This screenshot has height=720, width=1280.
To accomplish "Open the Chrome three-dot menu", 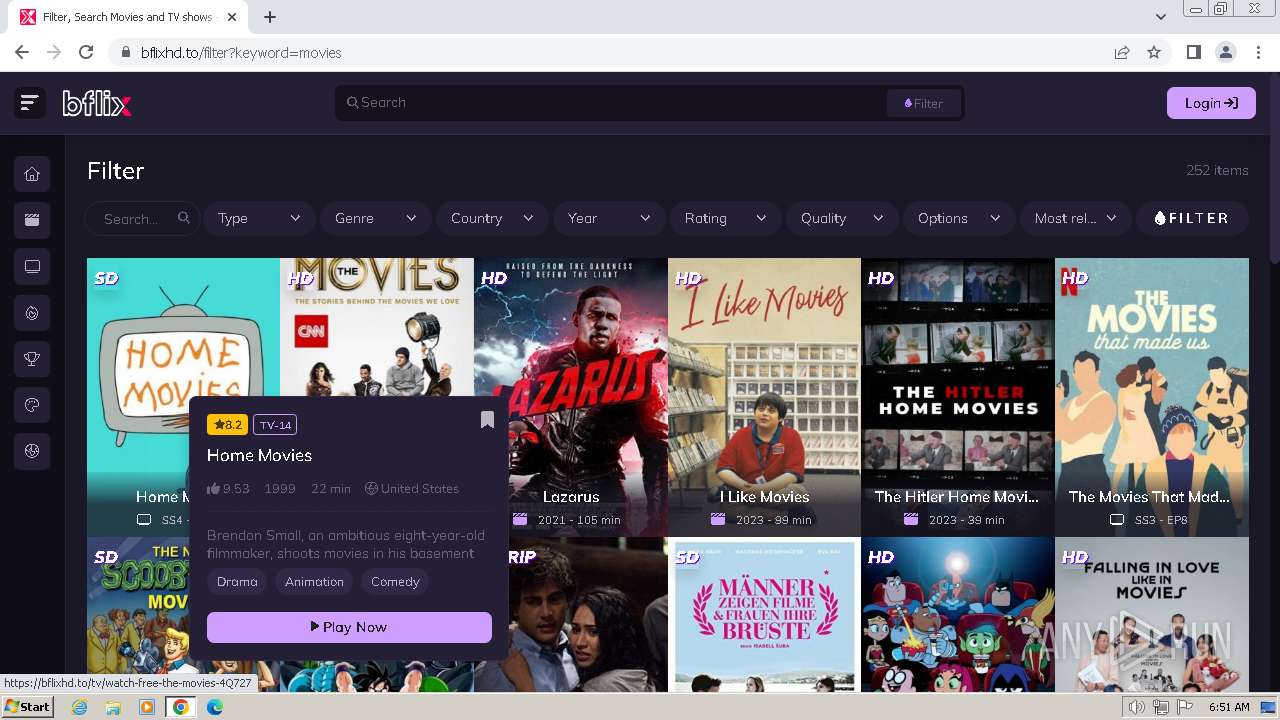I will pos(1257,52).
